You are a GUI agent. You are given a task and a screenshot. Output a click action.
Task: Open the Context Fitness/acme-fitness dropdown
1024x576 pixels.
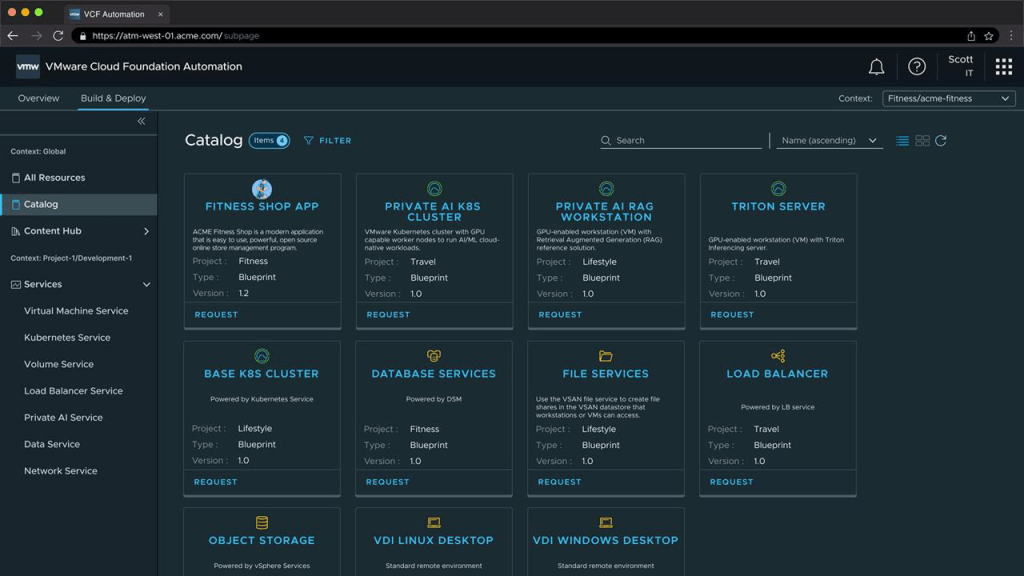pos(948,99)
